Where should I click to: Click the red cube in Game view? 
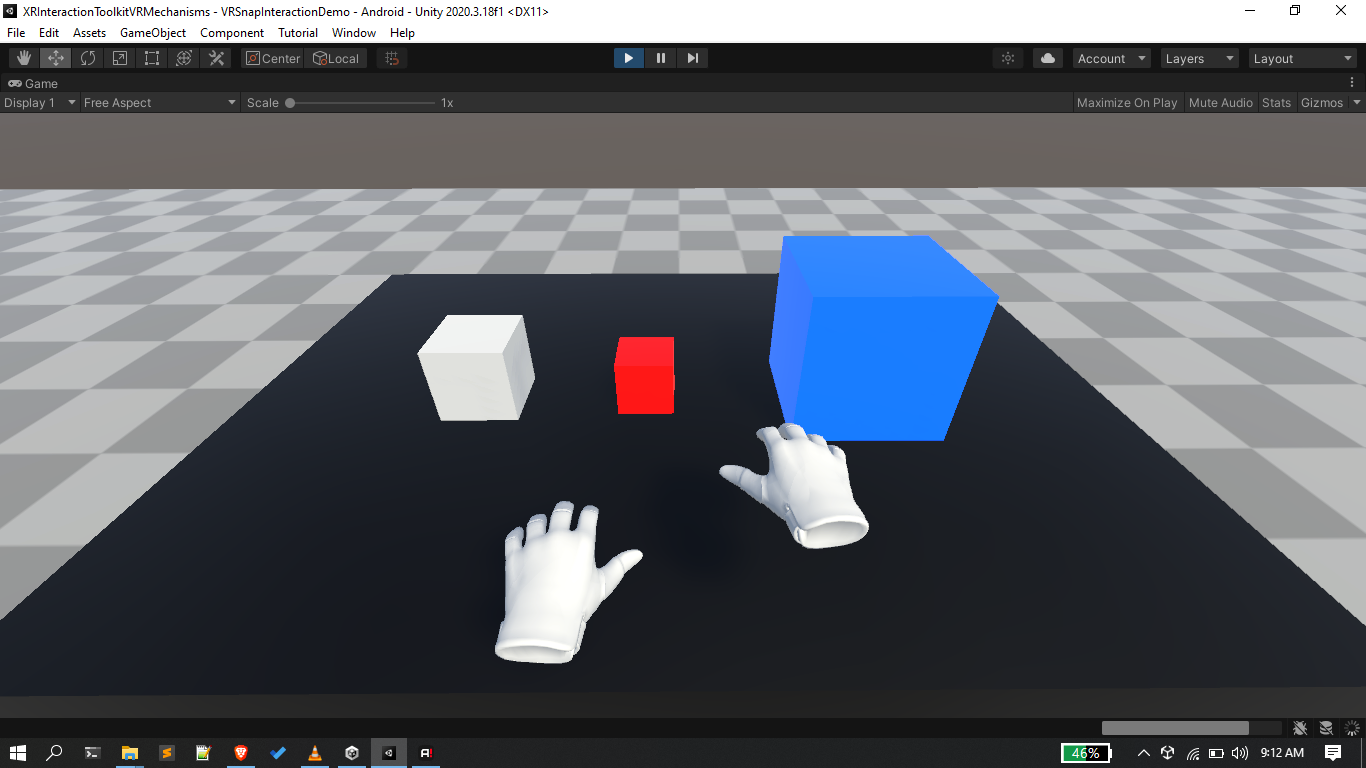click(x=644, y=375)
